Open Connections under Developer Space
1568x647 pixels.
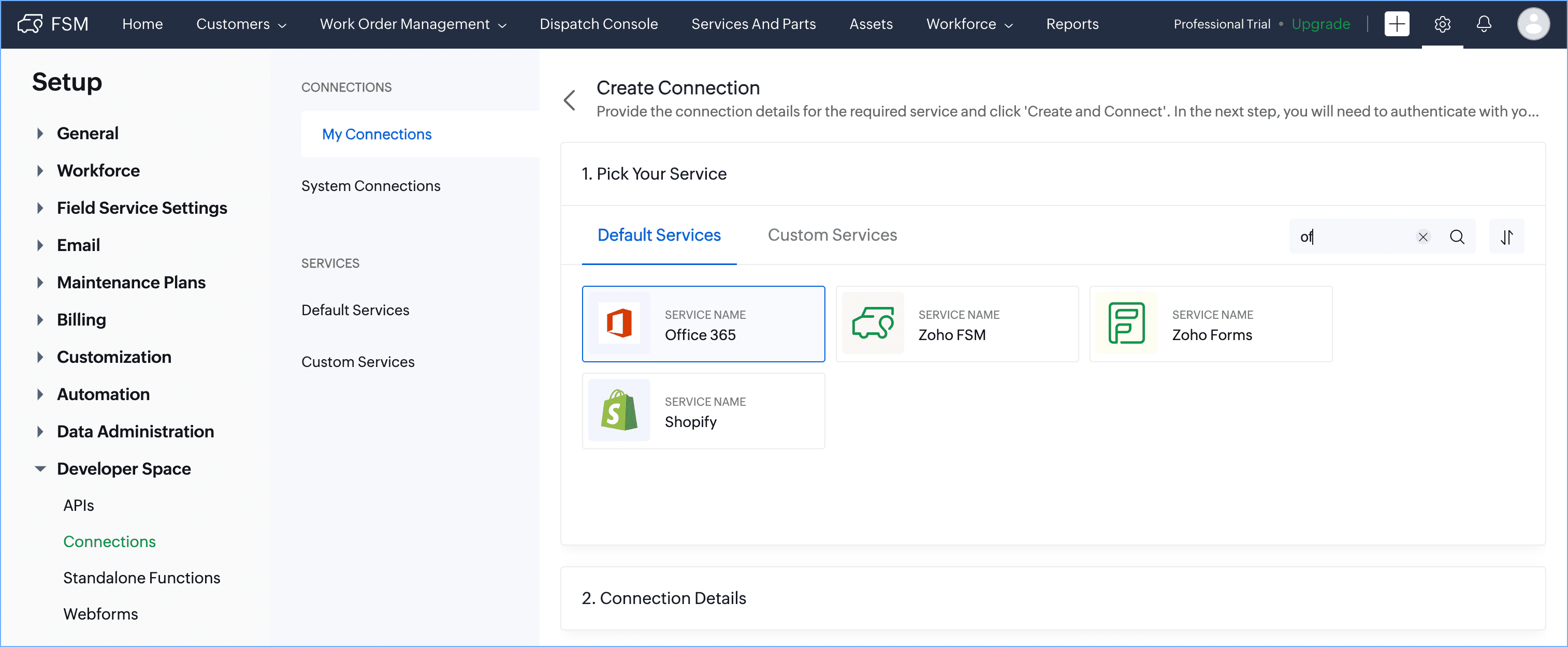coord(110,541)
